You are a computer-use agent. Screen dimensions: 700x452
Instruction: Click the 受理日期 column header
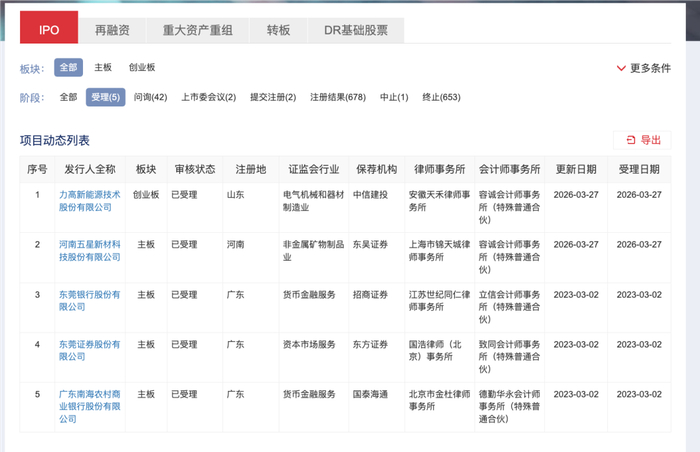coord(639,169)
